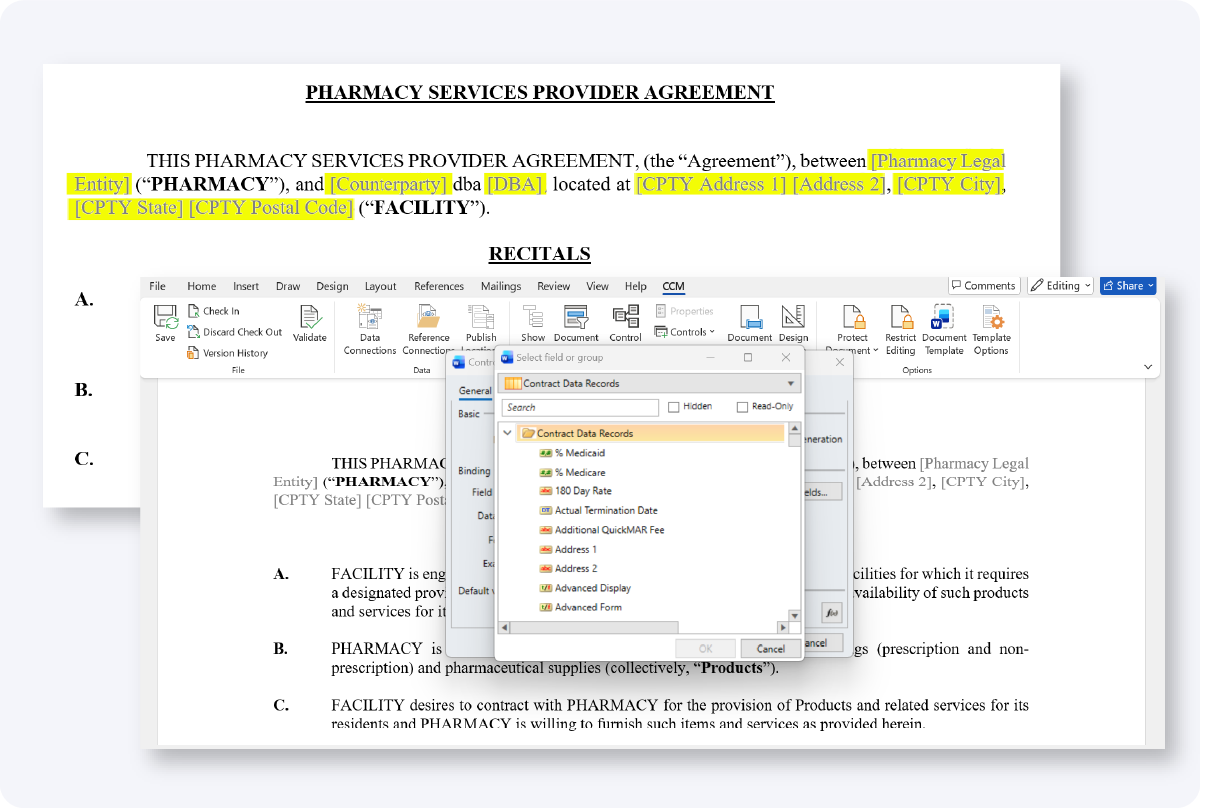The width and height of the screenshot is (1207, 808).
Task: Collapse the Contract Data Records tree node
Action: 508,434
